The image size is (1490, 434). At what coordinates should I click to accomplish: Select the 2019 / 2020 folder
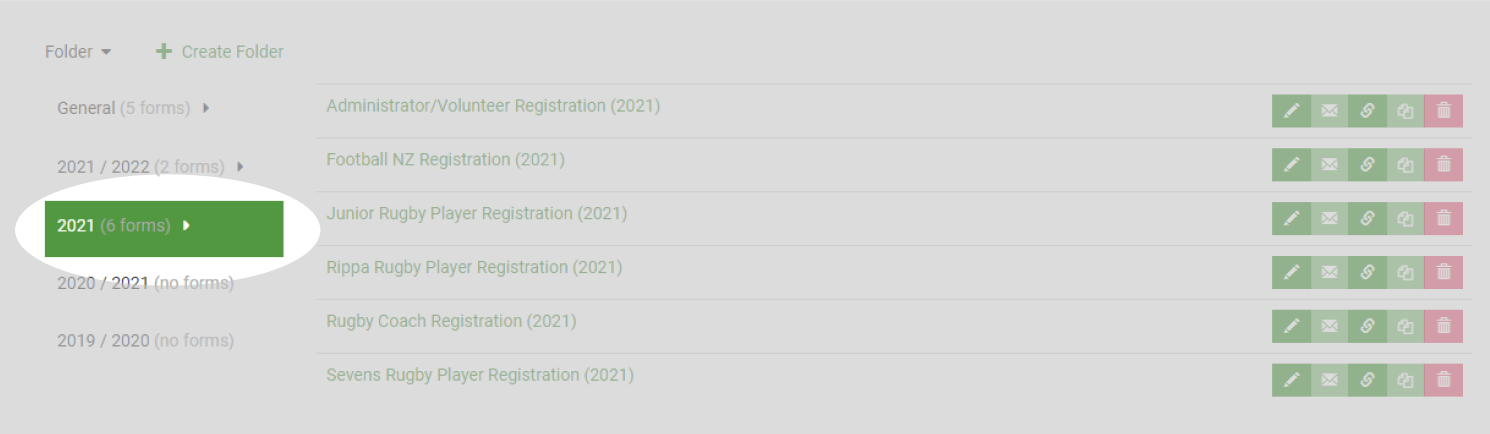[x=145, y=341]
